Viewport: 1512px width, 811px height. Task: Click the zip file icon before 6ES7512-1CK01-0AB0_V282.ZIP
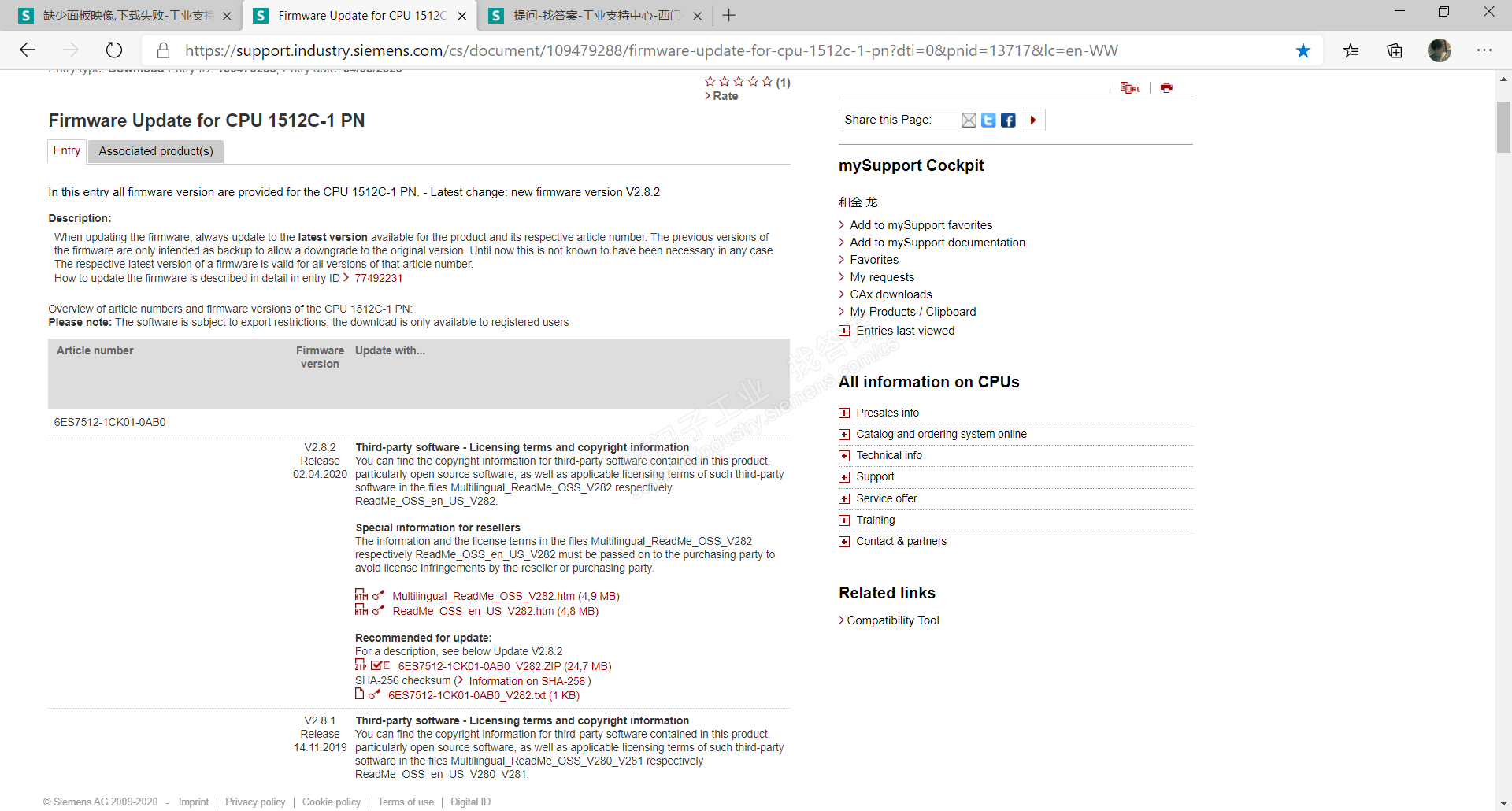(361, 665)
